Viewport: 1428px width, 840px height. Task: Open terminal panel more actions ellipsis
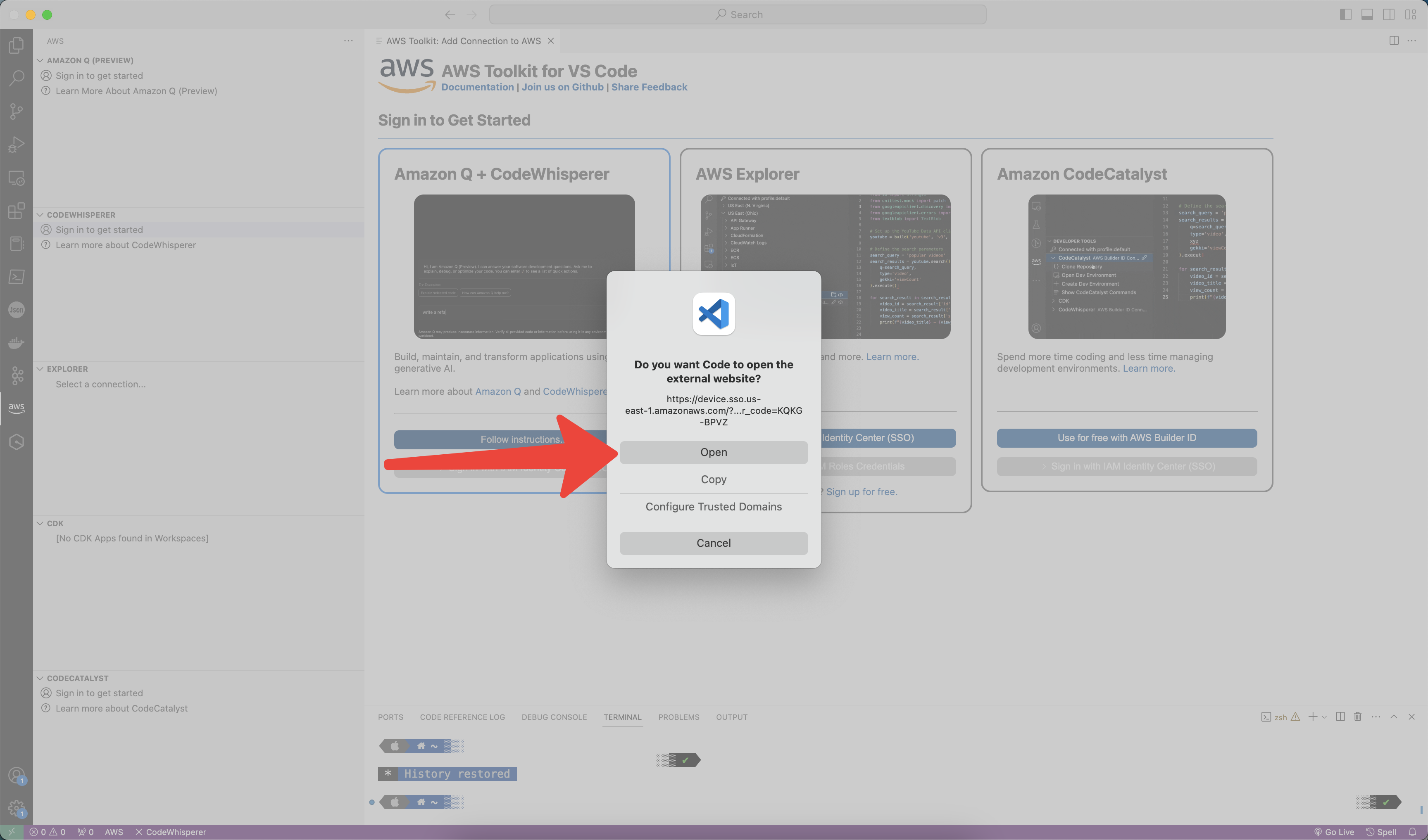point(1376,717)
